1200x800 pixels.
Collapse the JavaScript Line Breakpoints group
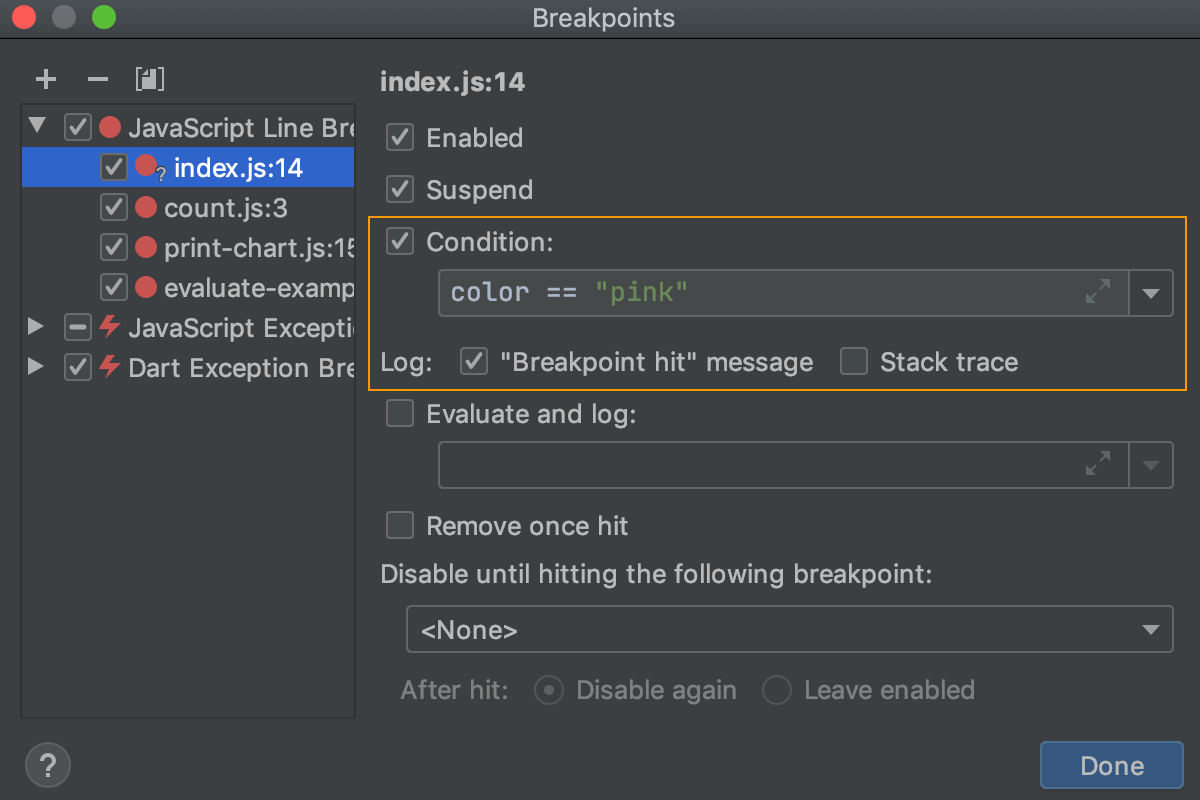[x=35, y=127]
